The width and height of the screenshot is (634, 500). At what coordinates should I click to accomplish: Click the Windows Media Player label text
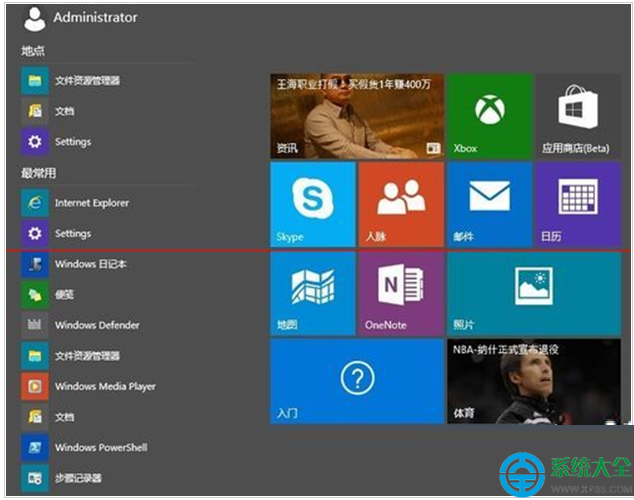pos(105,387)
